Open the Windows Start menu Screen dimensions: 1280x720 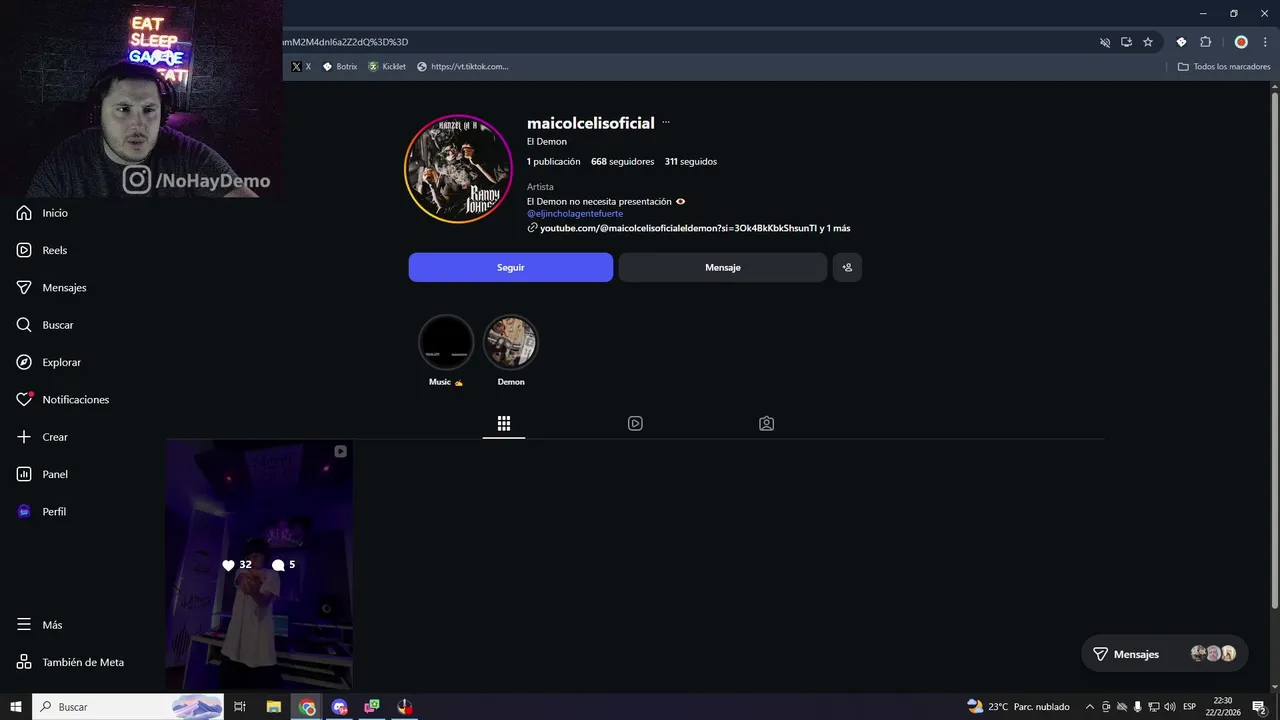pyautogui.click(x=16, y=707)
